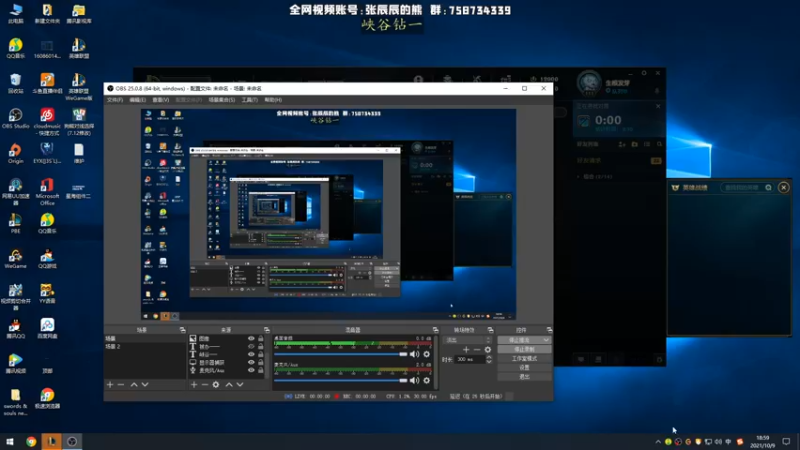
Task: Open the Microsoft Office desktop shortcut
Action: [47, 192]
